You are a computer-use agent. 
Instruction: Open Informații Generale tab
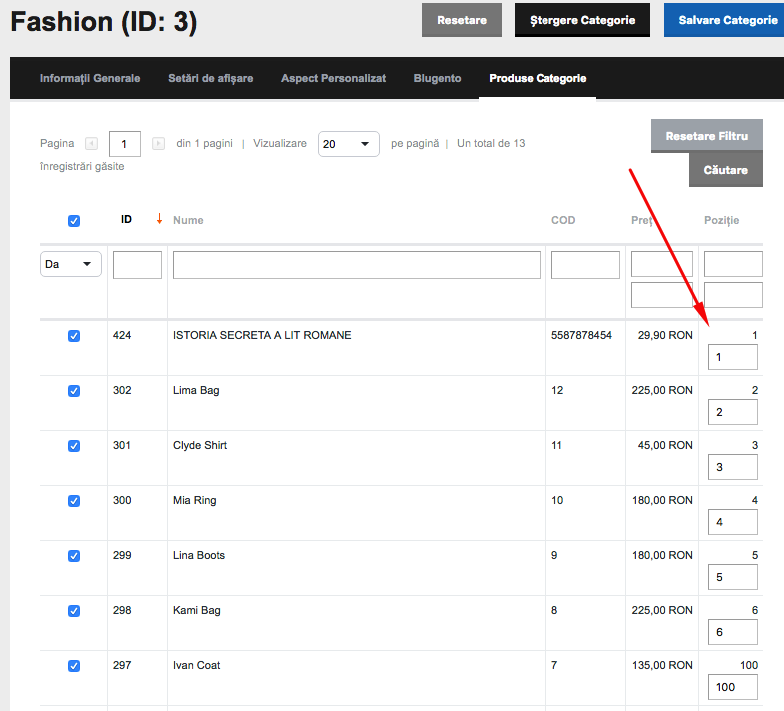point(90,78)
